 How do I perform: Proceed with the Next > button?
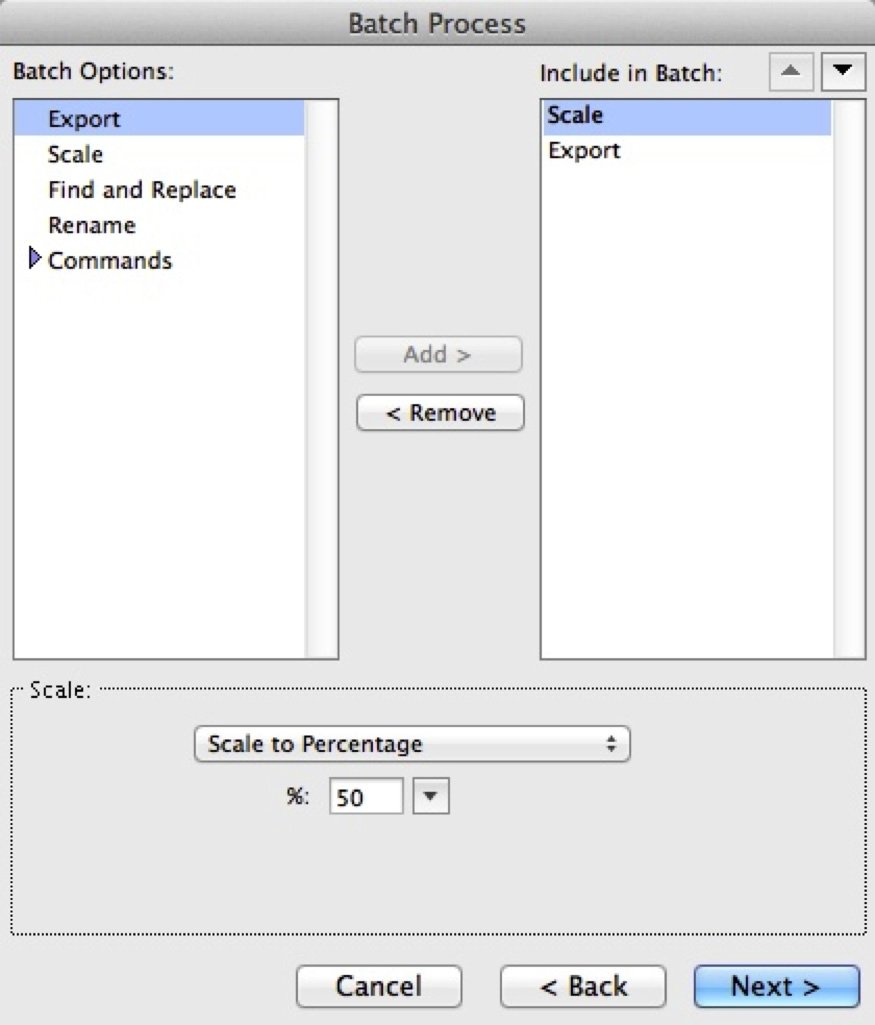pyautogui.click(x=776, y=986)
